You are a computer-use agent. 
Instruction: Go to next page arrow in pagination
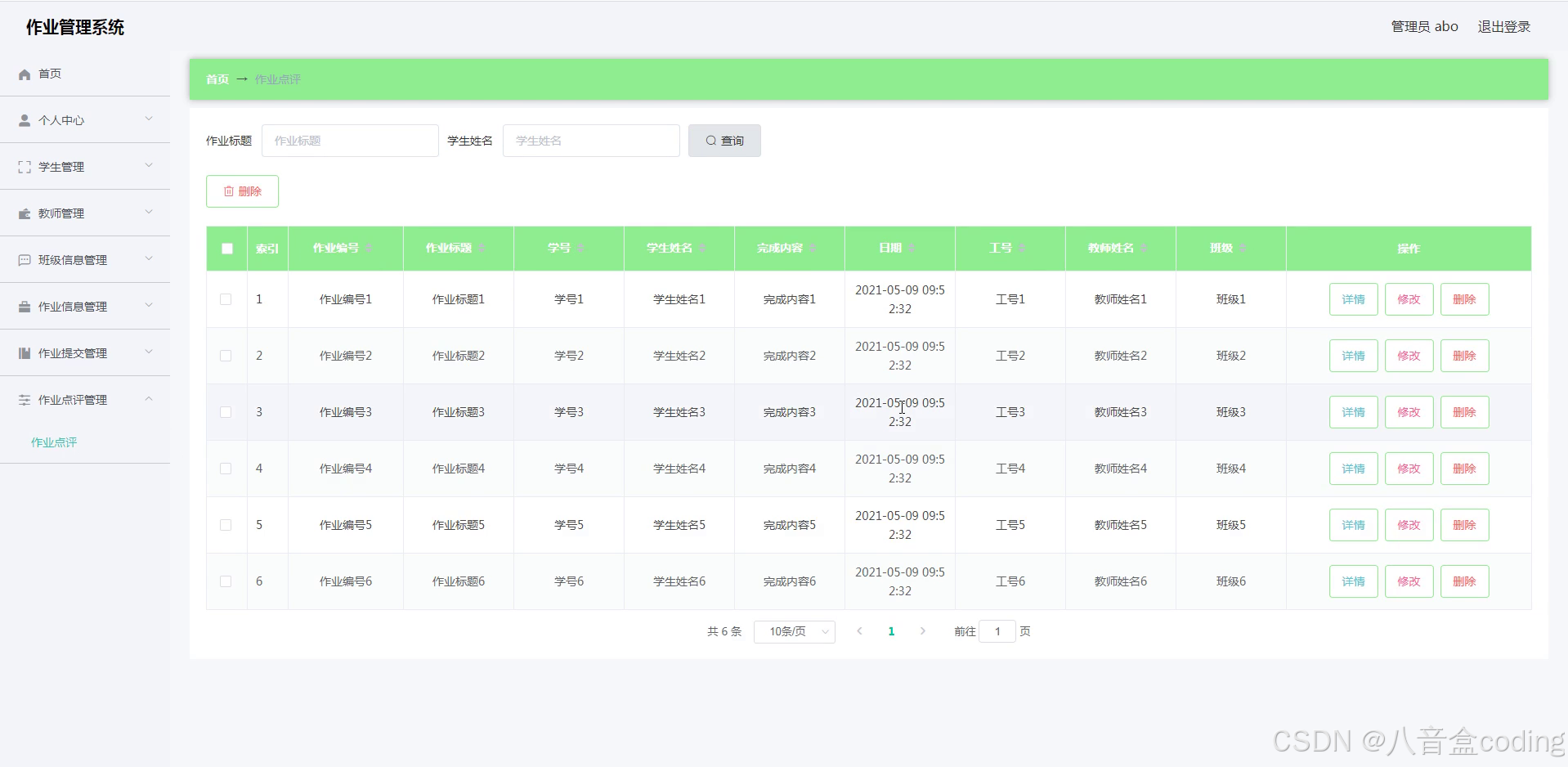[x=923, y=631]
